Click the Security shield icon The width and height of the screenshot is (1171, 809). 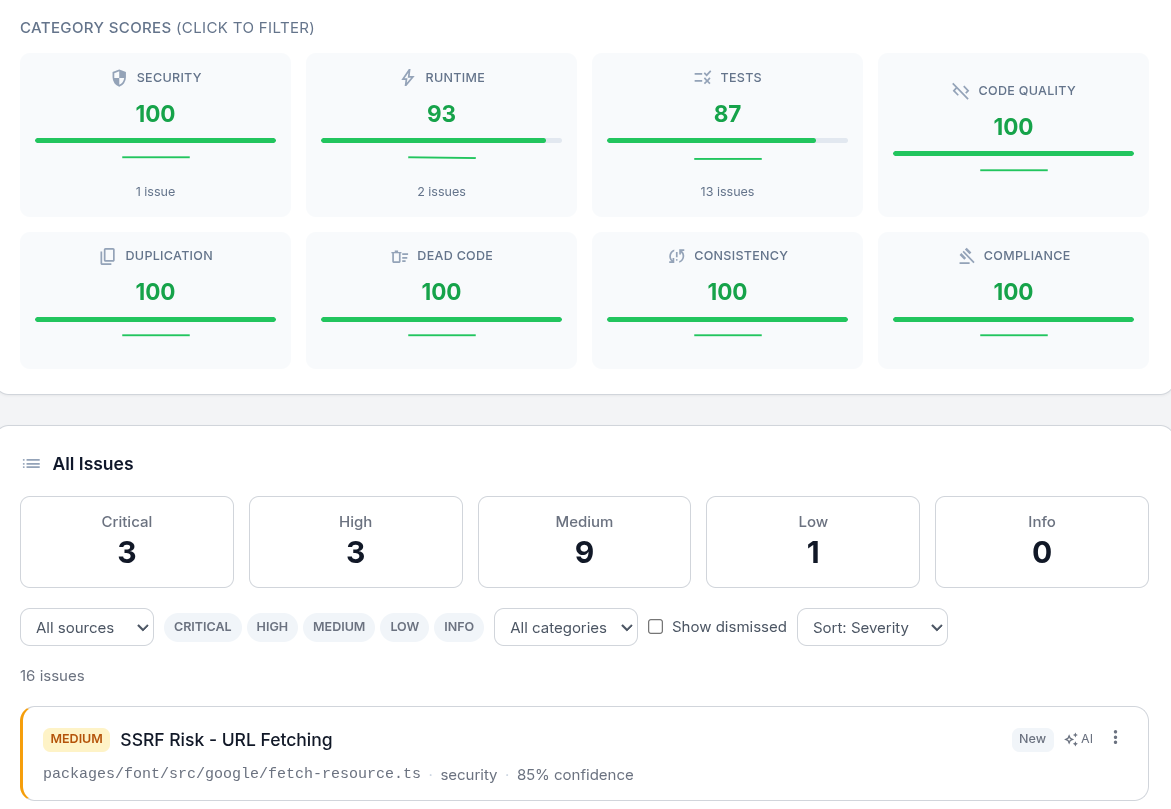coord(119,78)
